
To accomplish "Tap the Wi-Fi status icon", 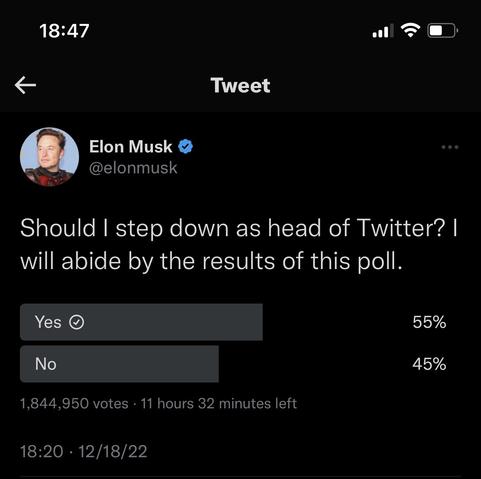I will pos(410,30).
